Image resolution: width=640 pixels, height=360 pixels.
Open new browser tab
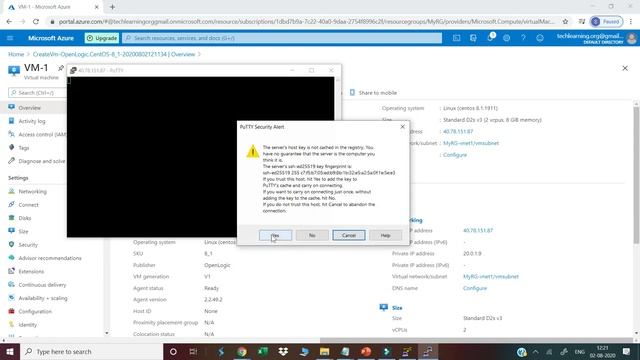[112, 7]
